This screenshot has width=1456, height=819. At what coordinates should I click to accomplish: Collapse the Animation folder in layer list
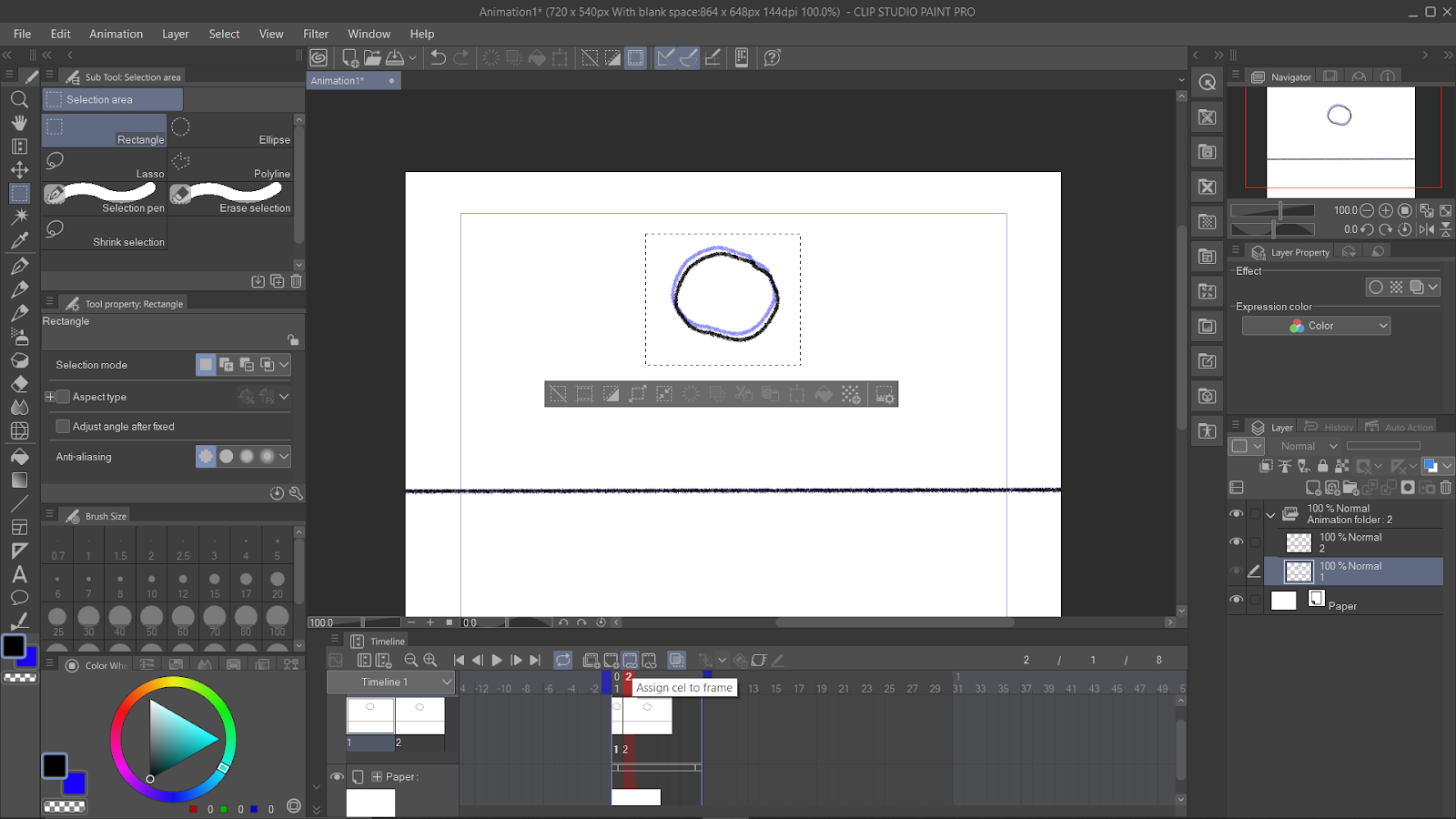tap(1270, 515)
